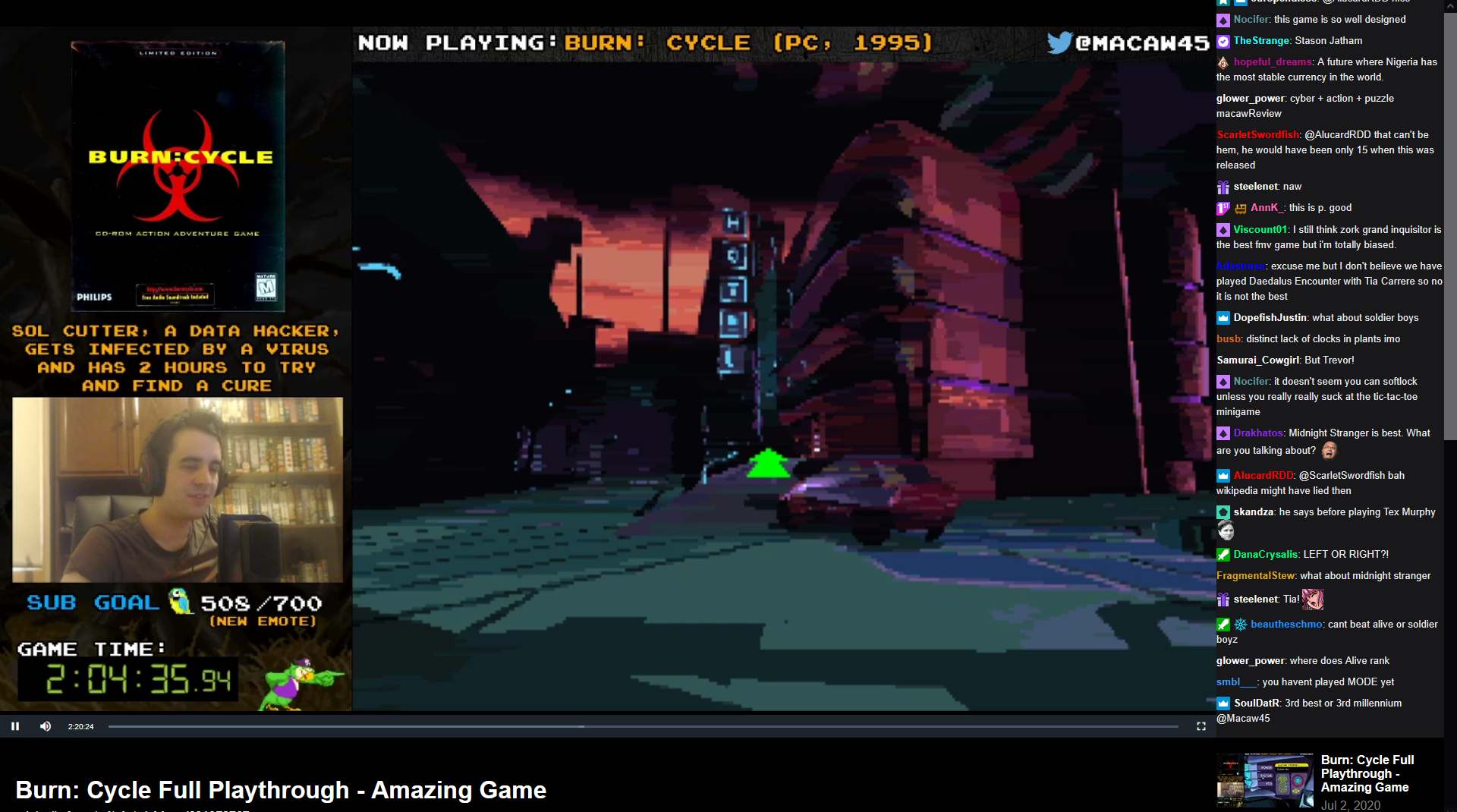Click the green arrow cursor in the game
This screenshot has width=1457, height=812.
(768, 463)
